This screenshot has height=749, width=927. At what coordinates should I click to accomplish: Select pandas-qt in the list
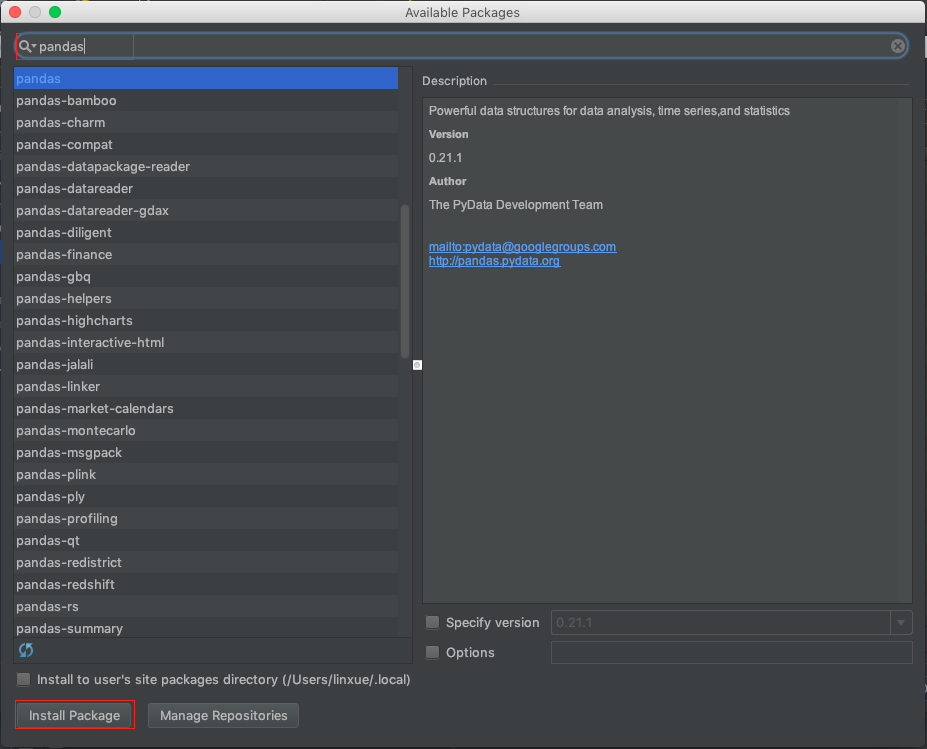[x=206, y=540]
